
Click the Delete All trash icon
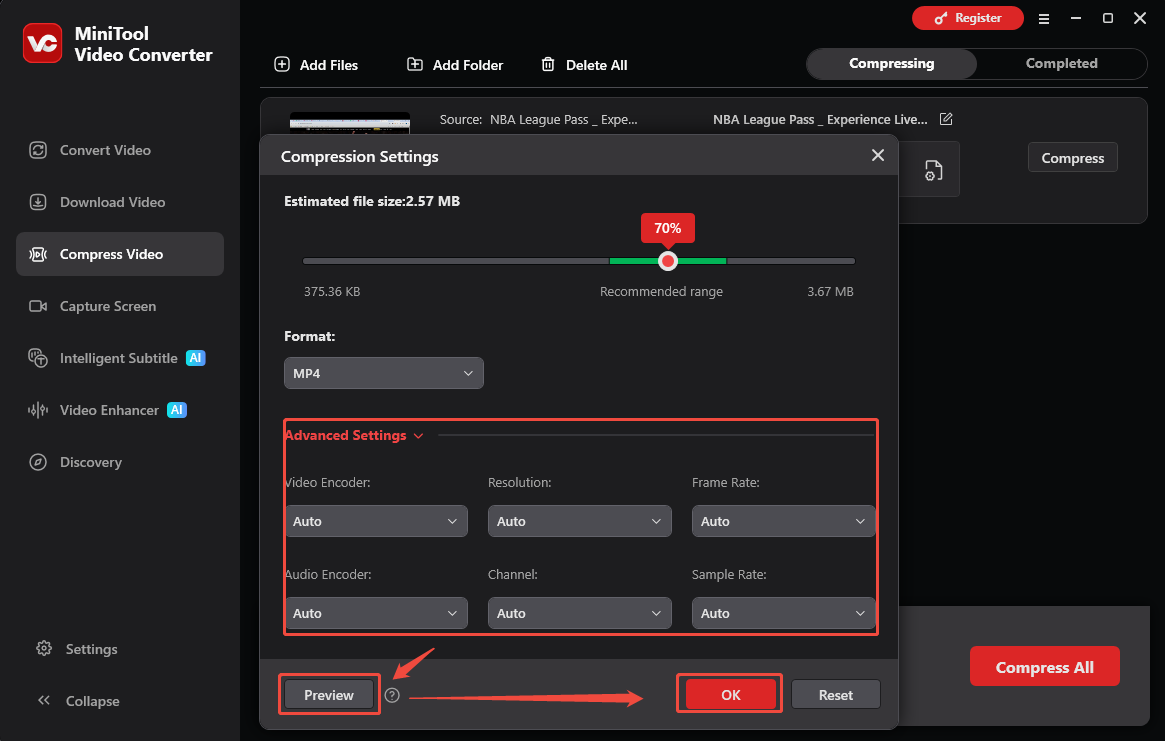(x=548, y=65)
